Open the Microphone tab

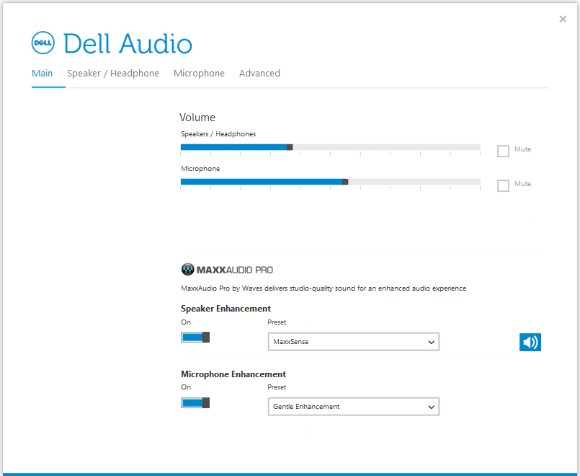(199, 73)
